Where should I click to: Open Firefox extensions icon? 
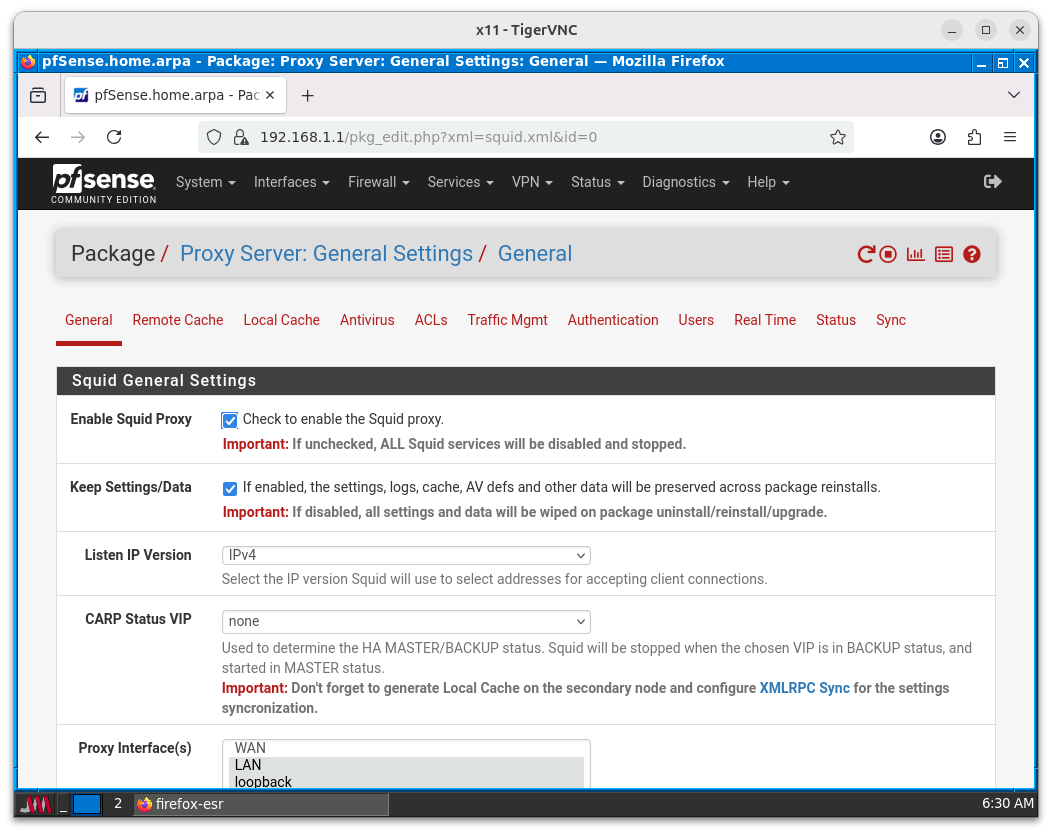pyautogui.click(x=974, y=137)
